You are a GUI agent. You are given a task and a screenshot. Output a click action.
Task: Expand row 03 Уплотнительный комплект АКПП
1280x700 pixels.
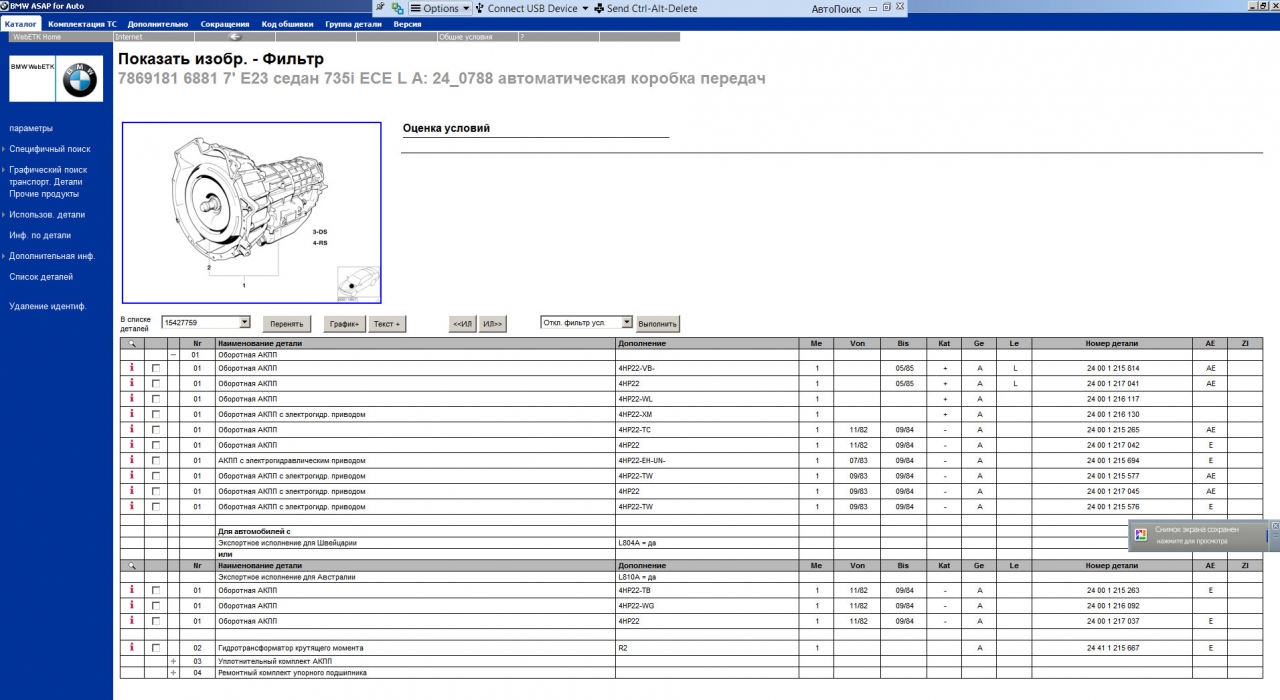173,661
